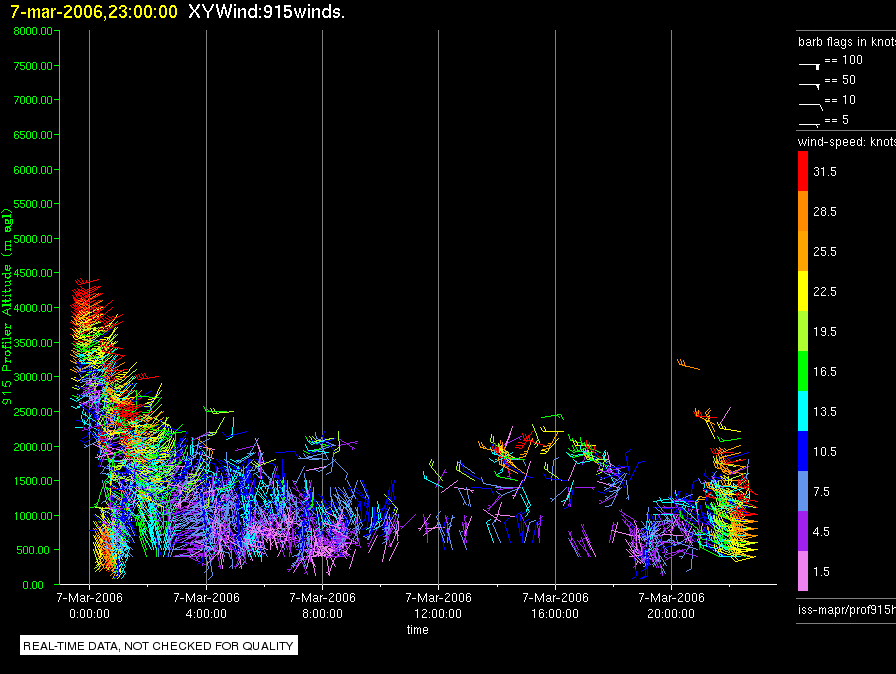The height and width of the screenshot is (674, 896).
Task: Click the 6000.00 altitude axis value
Action: coord(33,170)
